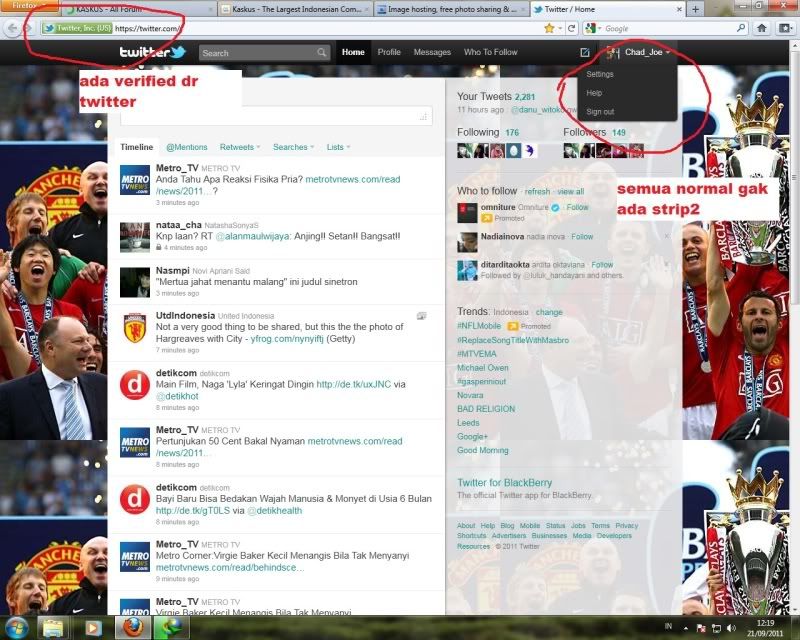The width and height of the screenshot is (800, 640).
Task: Expand the Lists dropdown tab
Action: click(338, 147)
